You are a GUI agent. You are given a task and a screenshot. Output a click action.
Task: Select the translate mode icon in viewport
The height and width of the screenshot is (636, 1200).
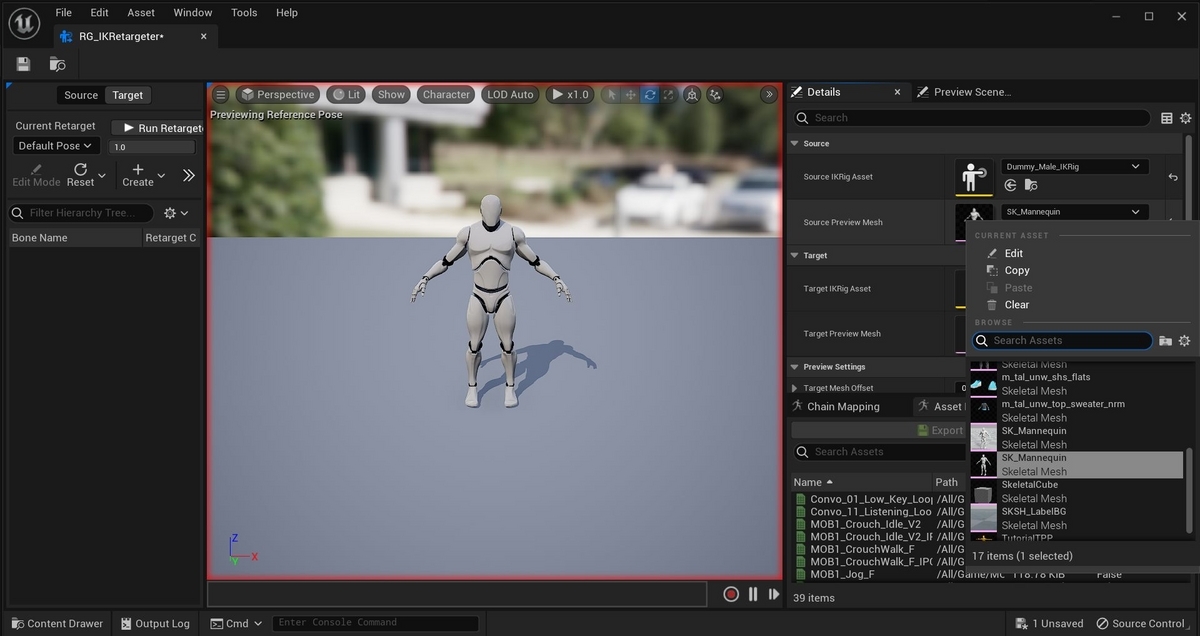[x=630, y=95]
